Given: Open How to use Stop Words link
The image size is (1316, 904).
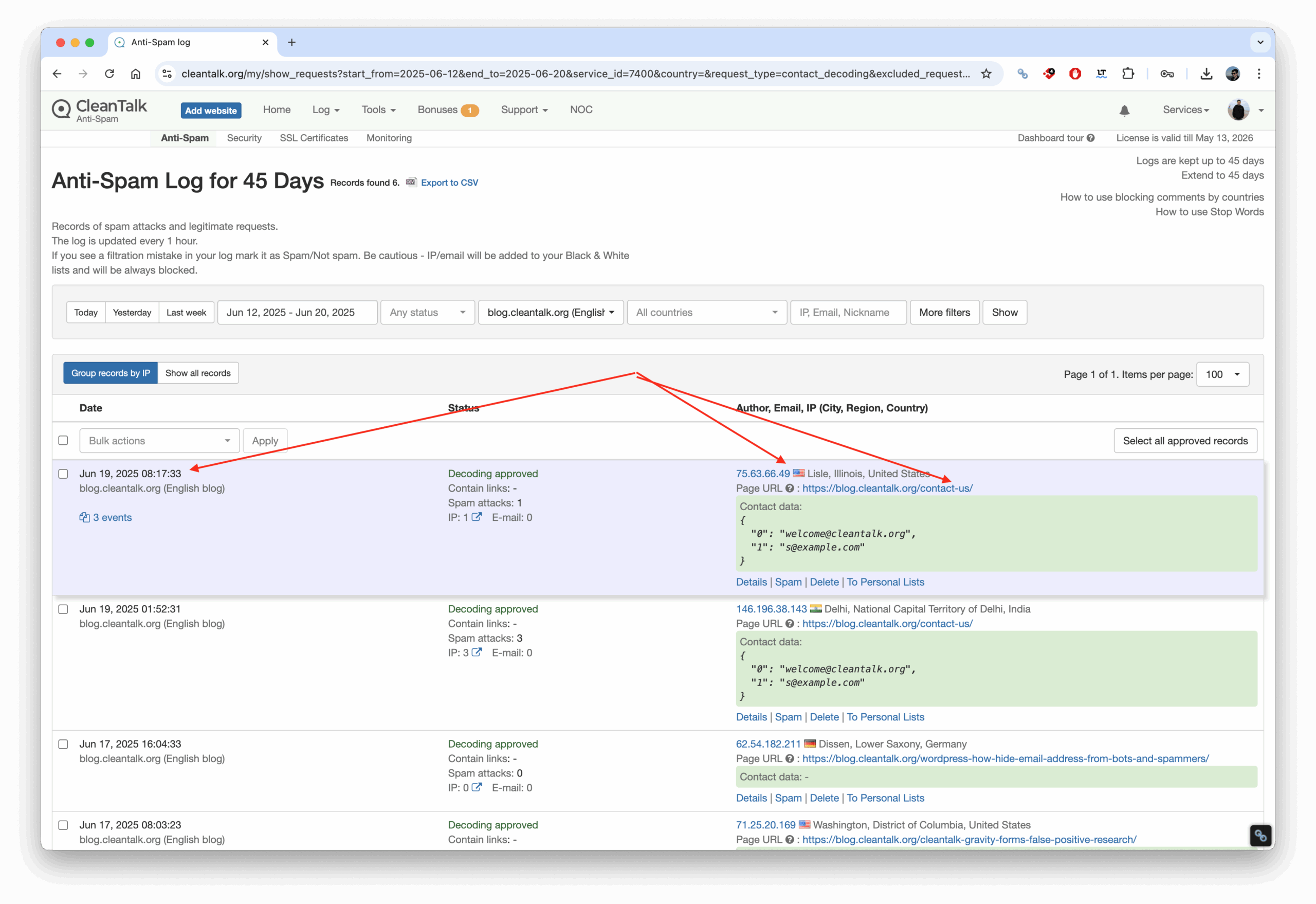Looking at the screenshot, I should tap(1209, 212).
